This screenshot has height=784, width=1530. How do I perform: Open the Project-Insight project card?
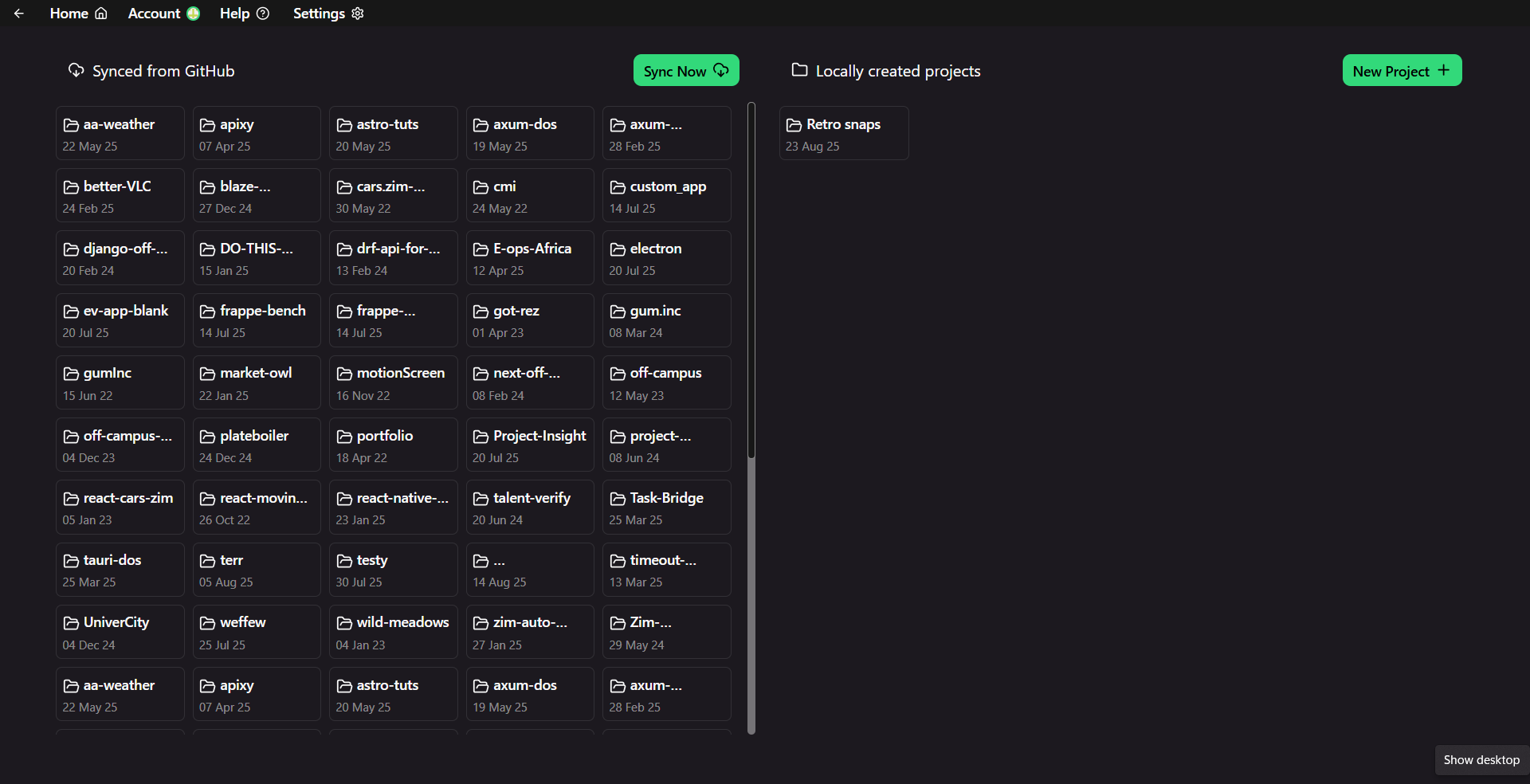(530, 445)
